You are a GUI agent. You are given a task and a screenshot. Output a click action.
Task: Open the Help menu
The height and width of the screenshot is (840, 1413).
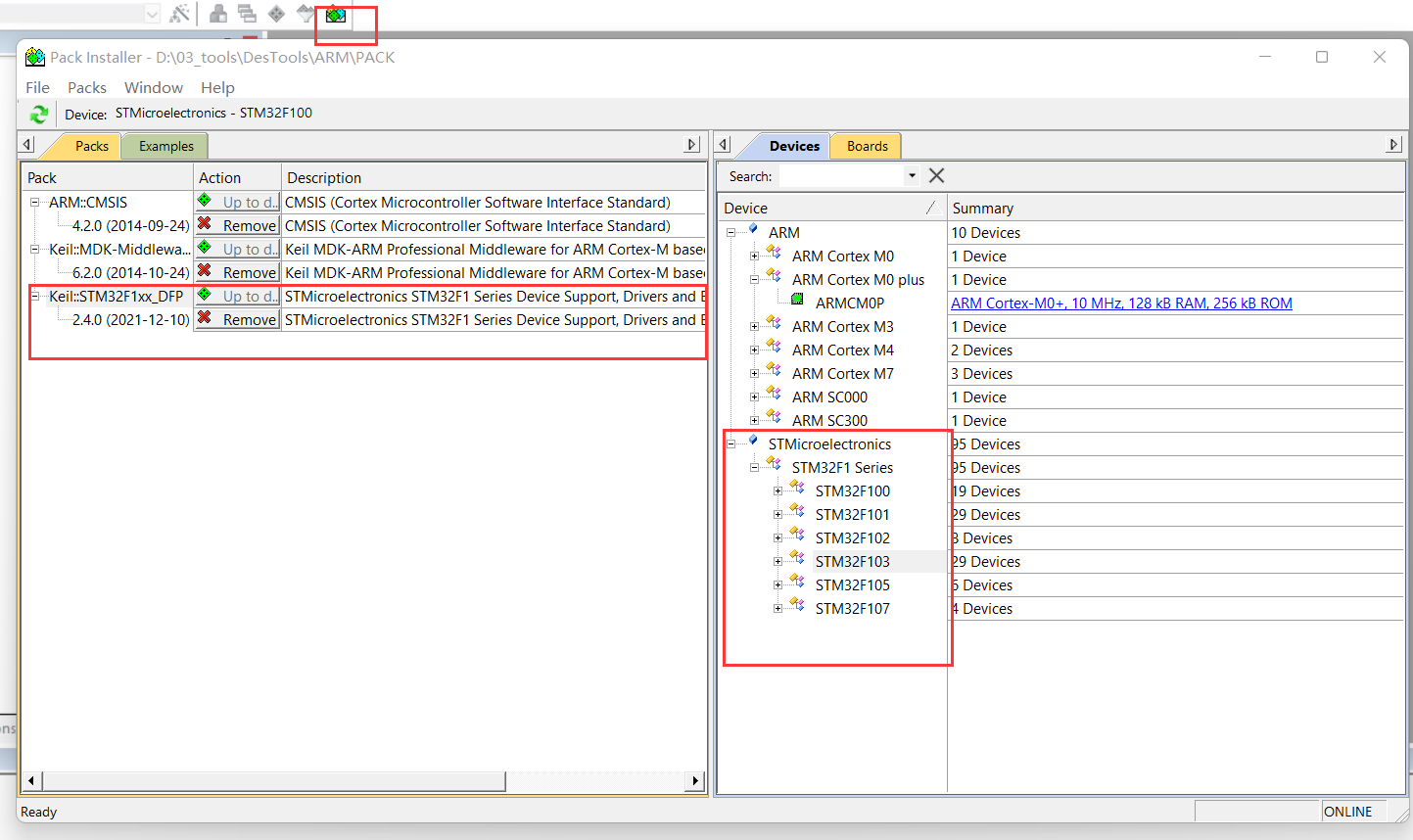coord(217,87)
